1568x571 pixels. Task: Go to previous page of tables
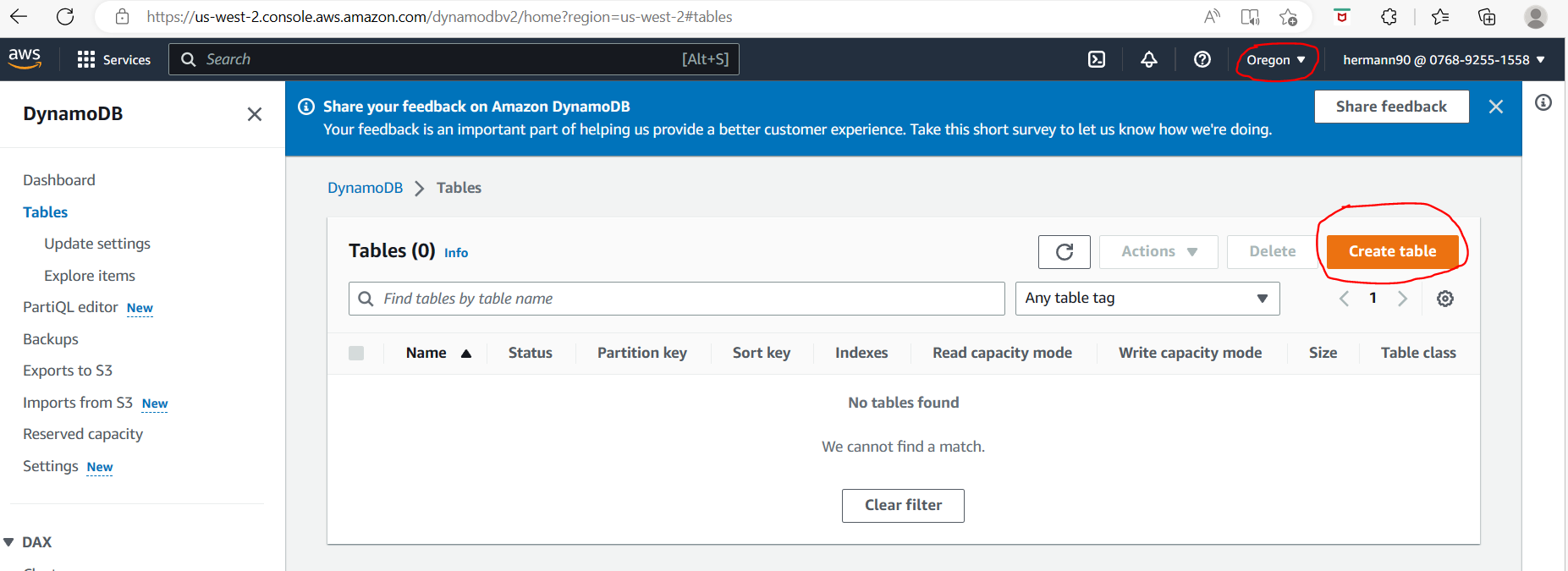1344,299
